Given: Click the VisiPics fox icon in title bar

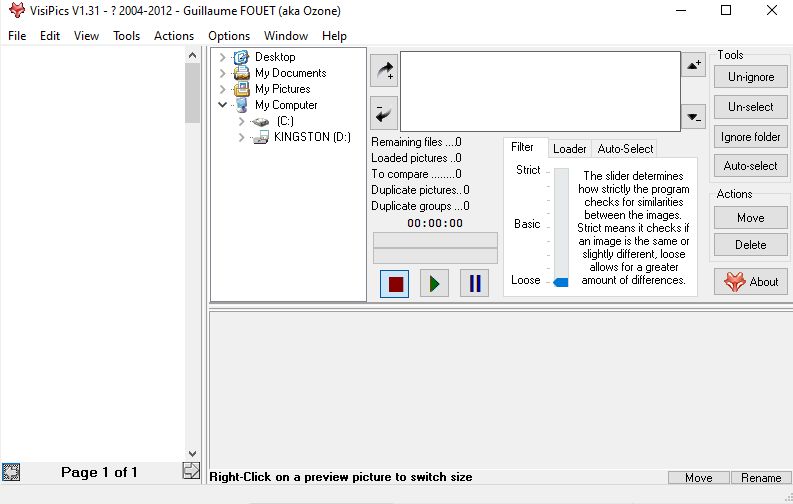Looking at the screenshot, I should (x=17, y=10).
